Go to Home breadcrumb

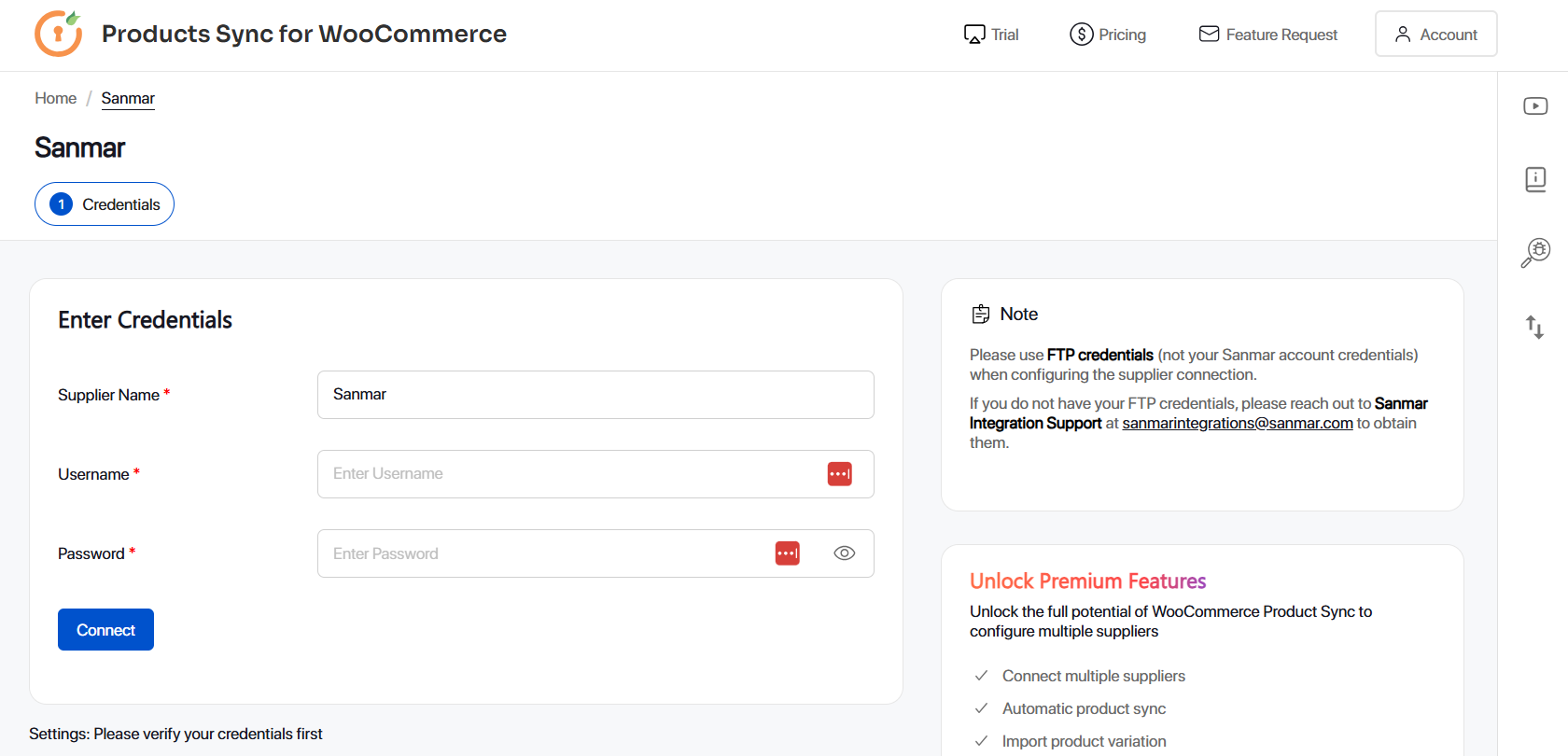point(56,98)
